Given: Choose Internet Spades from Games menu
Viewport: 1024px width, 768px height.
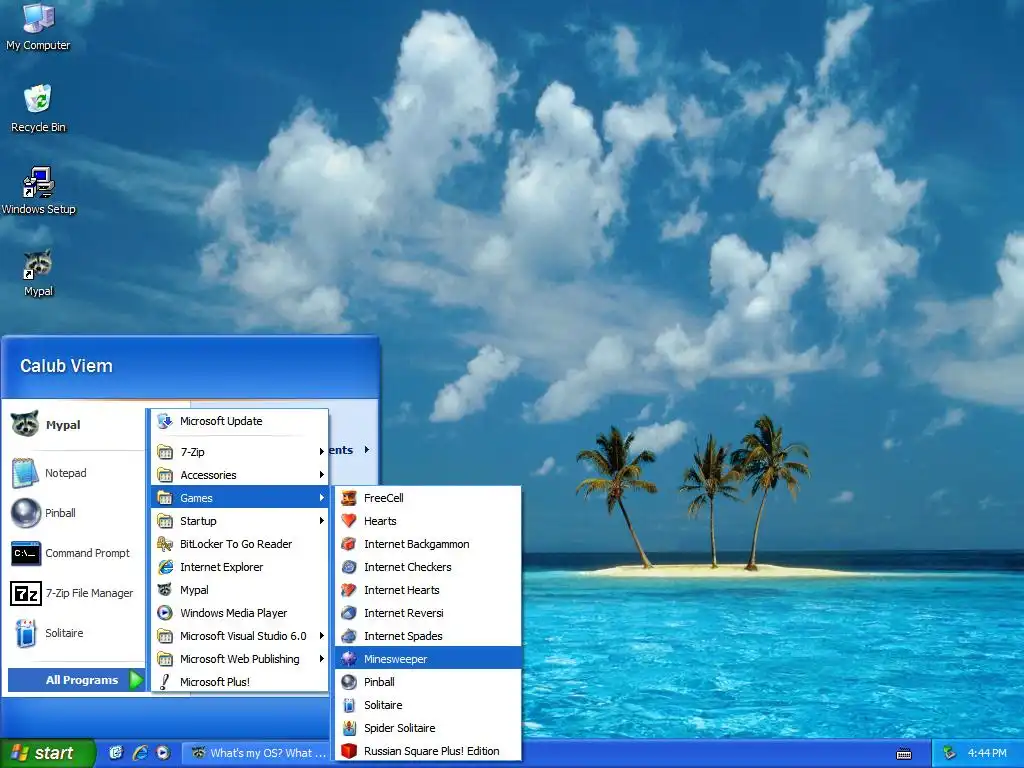Looking at the screenshot, I should point(428,635).
